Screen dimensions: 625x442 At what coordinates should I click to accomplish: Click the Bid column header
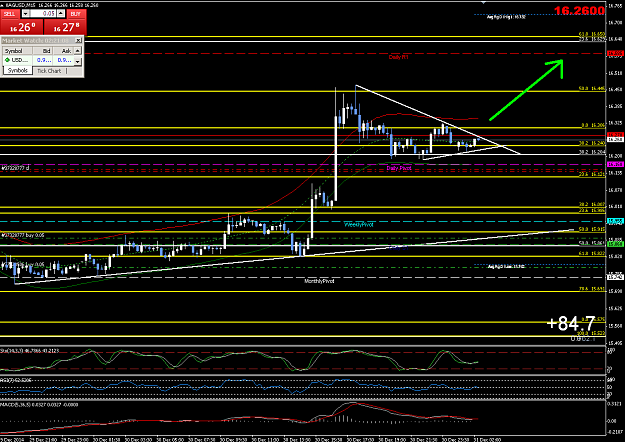tap(43, 51)
